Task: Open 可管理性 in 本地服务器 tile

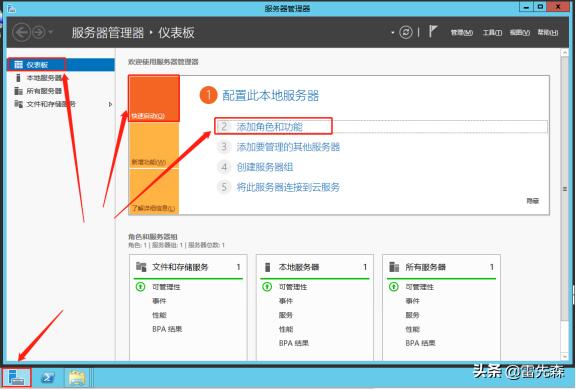Action: click(x=293, y=287)
